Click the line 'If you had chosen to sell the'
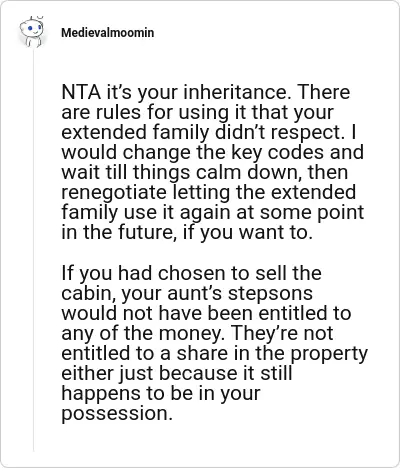400x468 pixels. point(191,273)
